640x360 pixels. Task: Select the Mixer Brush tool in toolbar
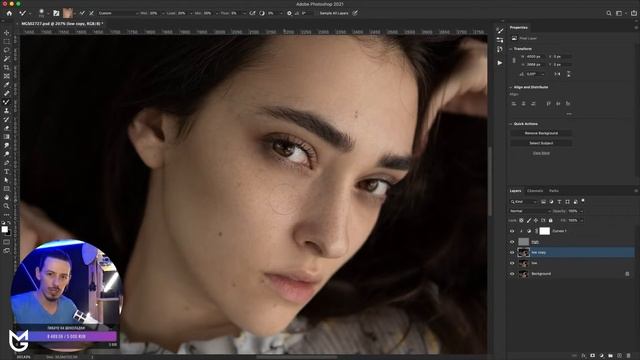(x=7, y=102)
